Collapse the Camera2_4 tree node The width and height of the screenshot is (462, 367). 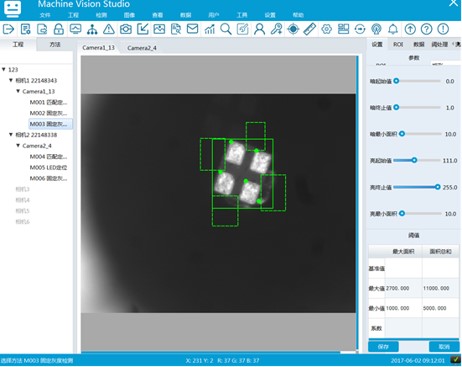pyautogui.click(x=18, y=145)
